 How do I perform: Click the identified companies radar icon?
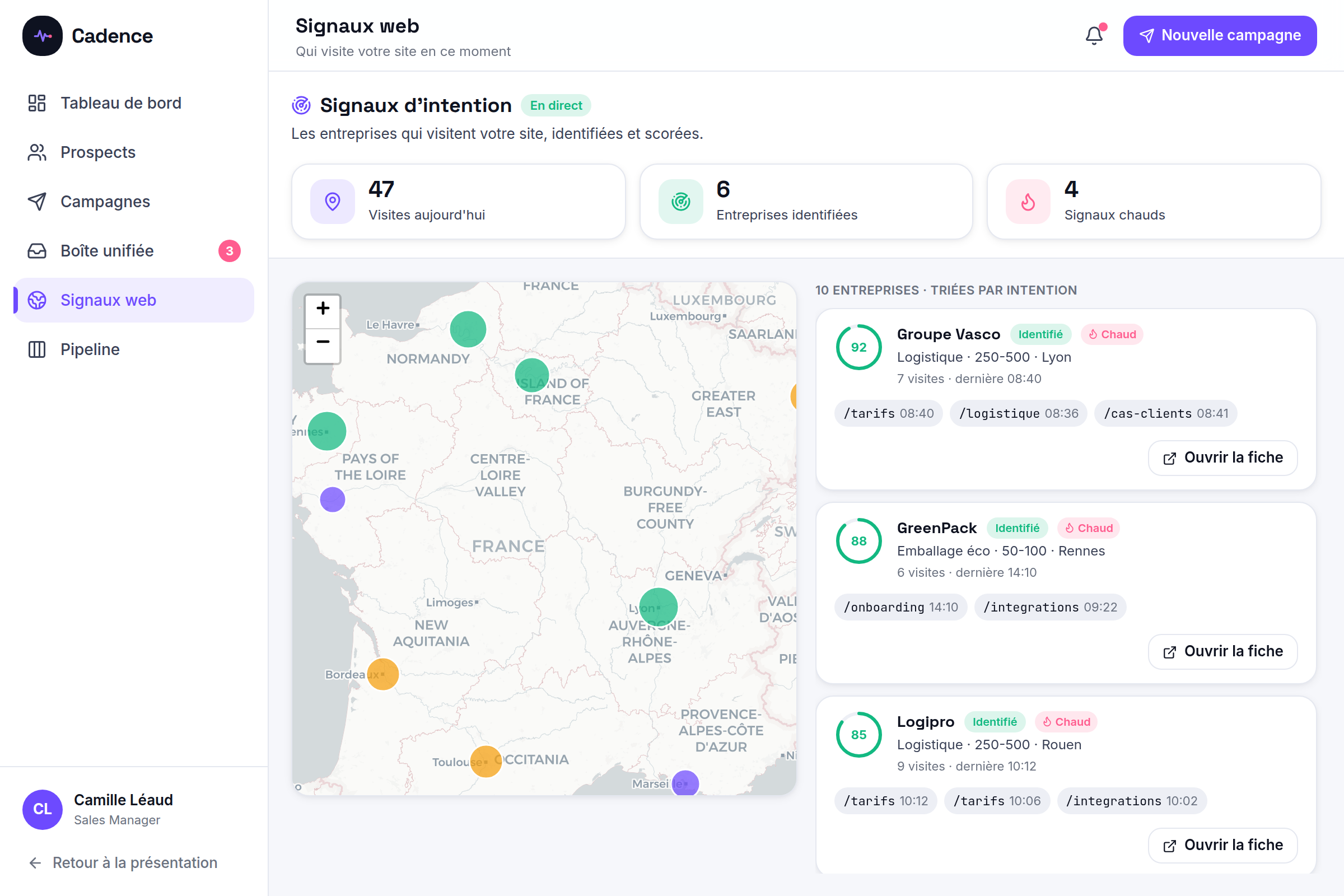point(680,201)
